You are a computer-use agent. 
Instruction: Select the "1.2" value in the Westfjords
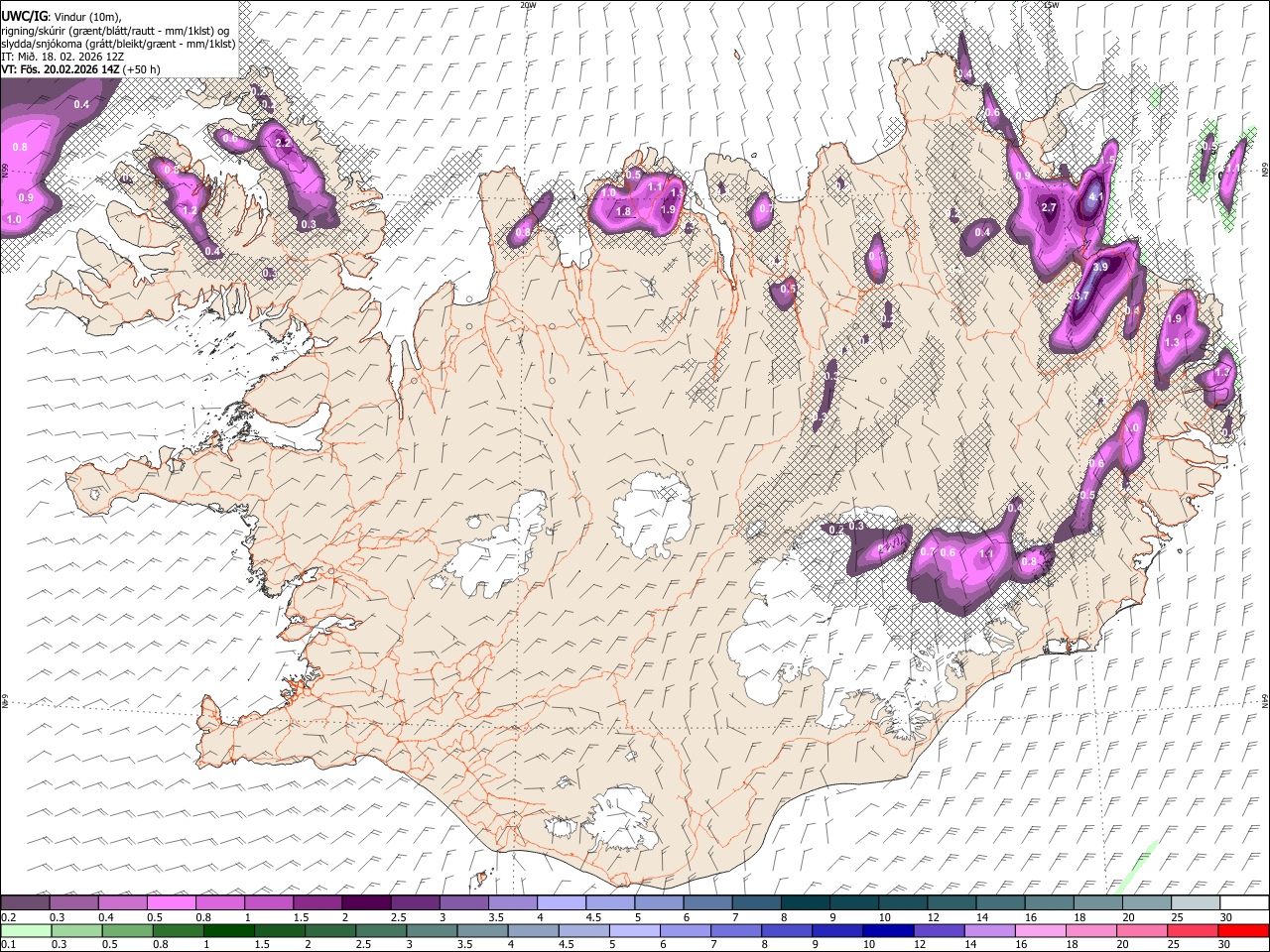(190, 210)
